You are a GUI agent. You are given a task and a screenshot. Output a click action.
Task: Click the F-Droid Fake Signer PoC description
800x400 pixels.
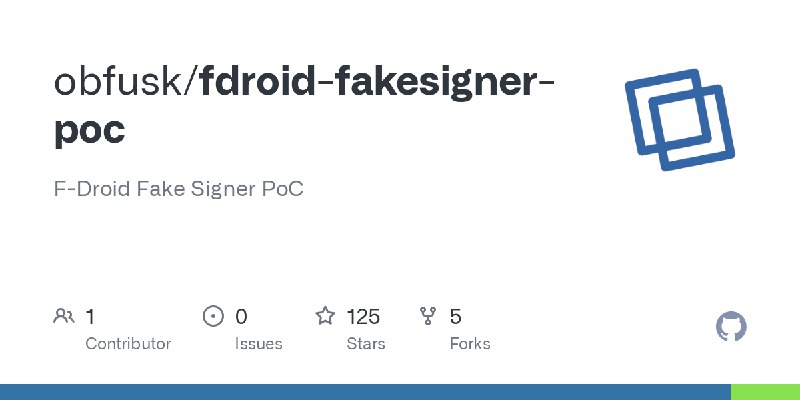[x=179, y=189]
